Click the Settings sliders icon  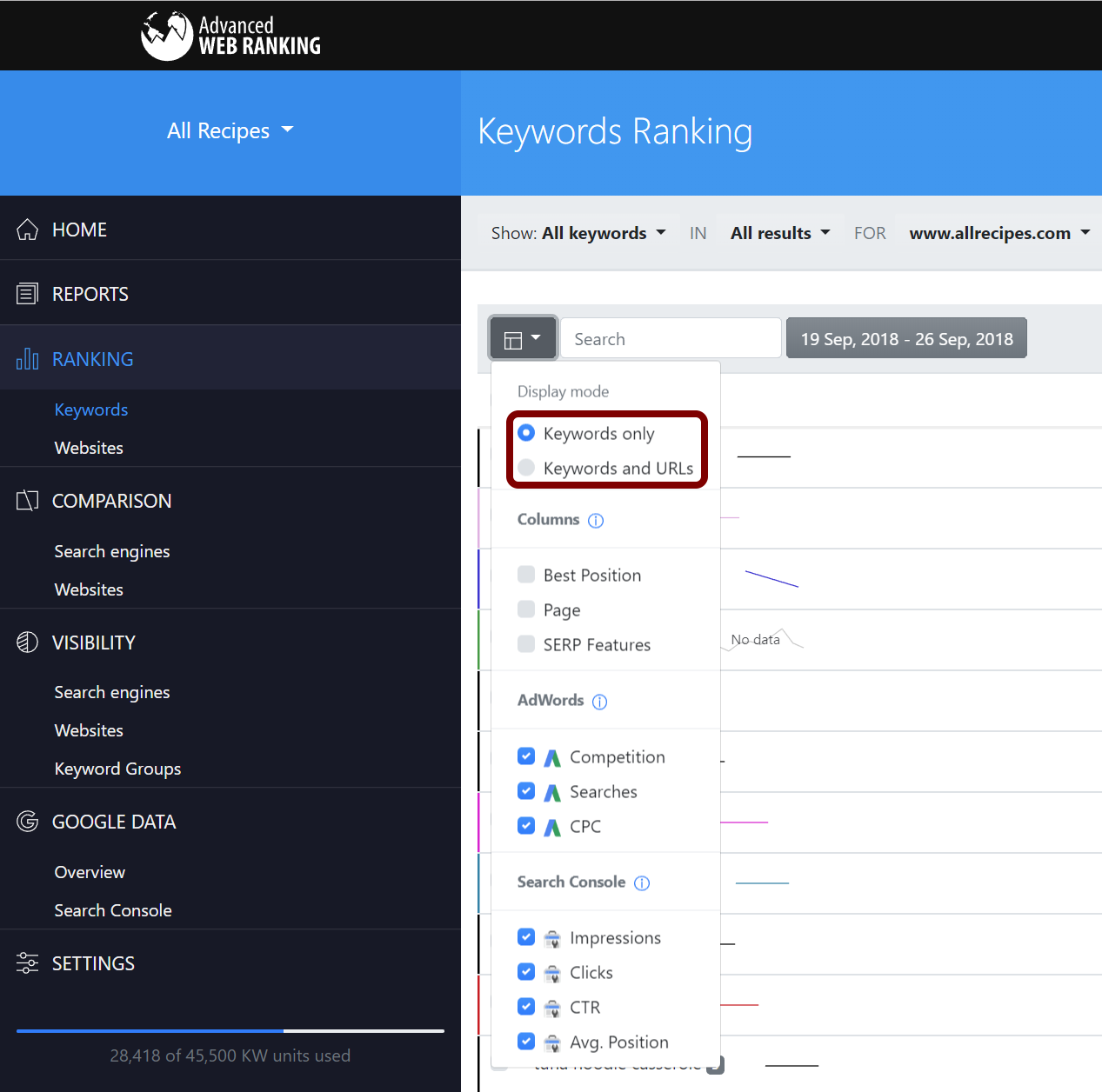28,963
